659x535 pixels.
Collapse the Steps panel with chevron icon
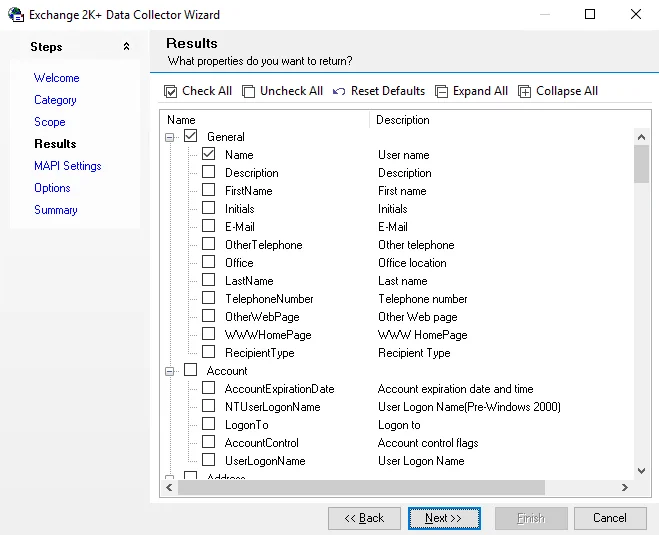(126, 47)
